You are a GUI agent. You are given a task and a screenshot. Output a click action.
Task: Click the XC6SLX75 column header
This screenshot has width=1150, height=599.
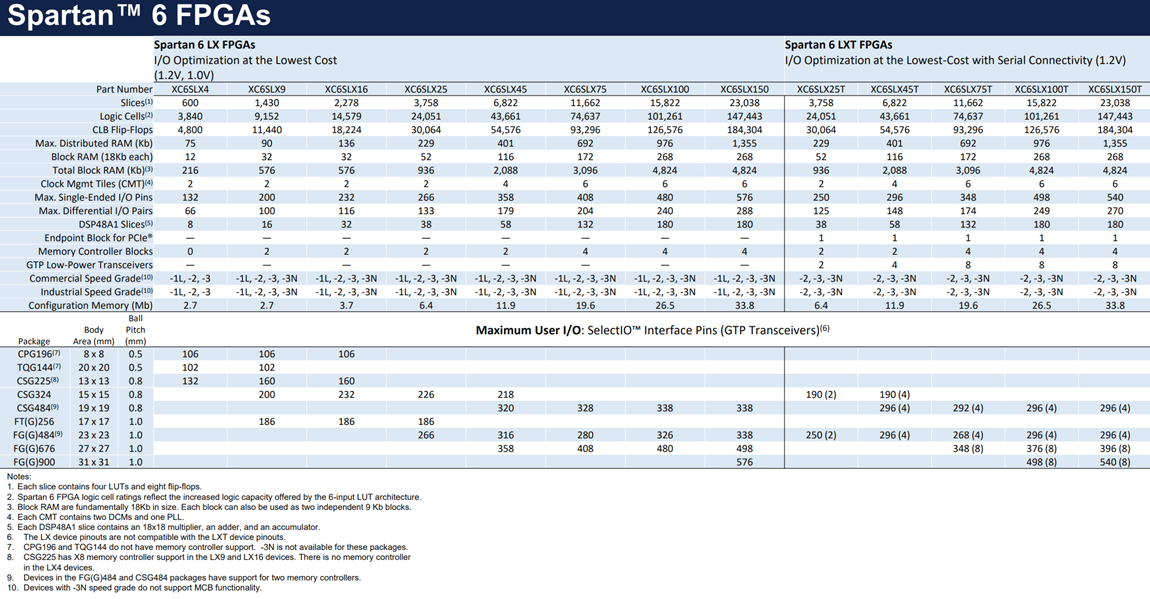point(585,89)
